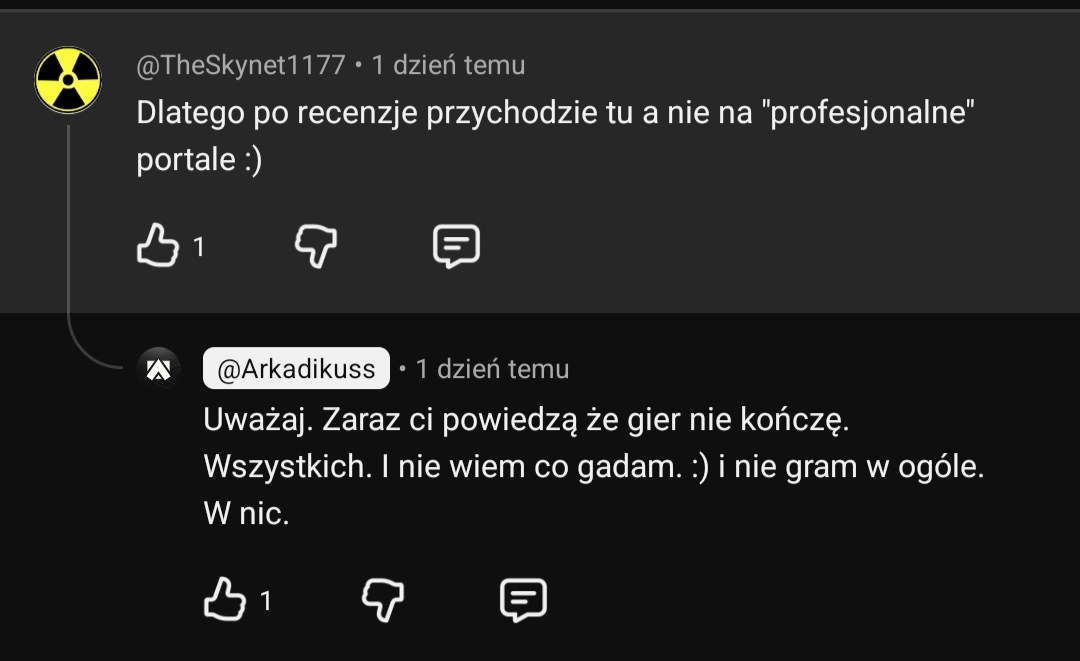Click the like count on TheSkynet1177's comment
The height and width of the screenshot is (661, 1080).
[199, 246]
